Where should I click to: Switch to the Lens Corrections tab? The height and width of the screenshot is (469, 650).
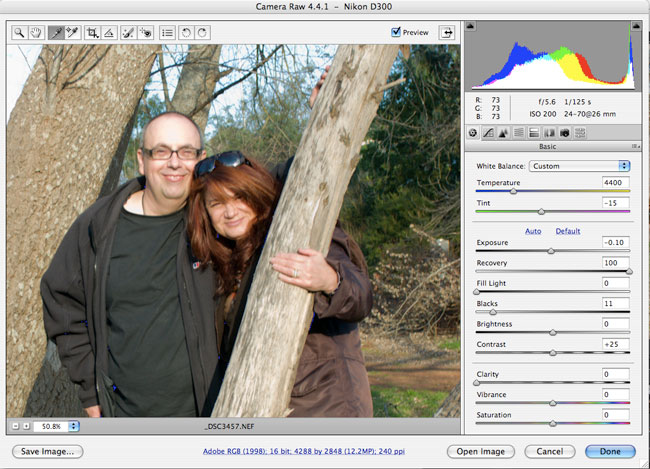(x=549, y=133)
